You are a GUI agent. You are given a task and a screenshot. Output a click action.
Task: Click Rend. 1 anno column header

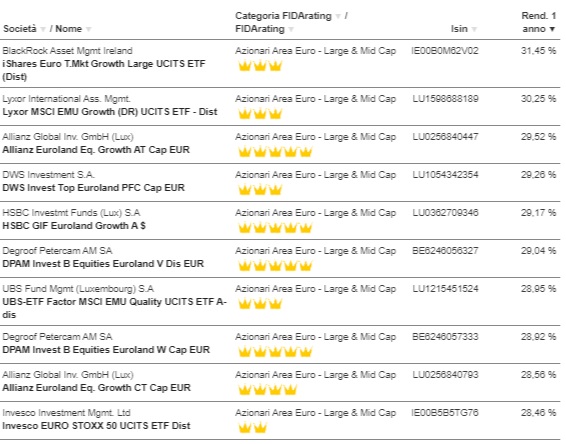coord(539,22)
